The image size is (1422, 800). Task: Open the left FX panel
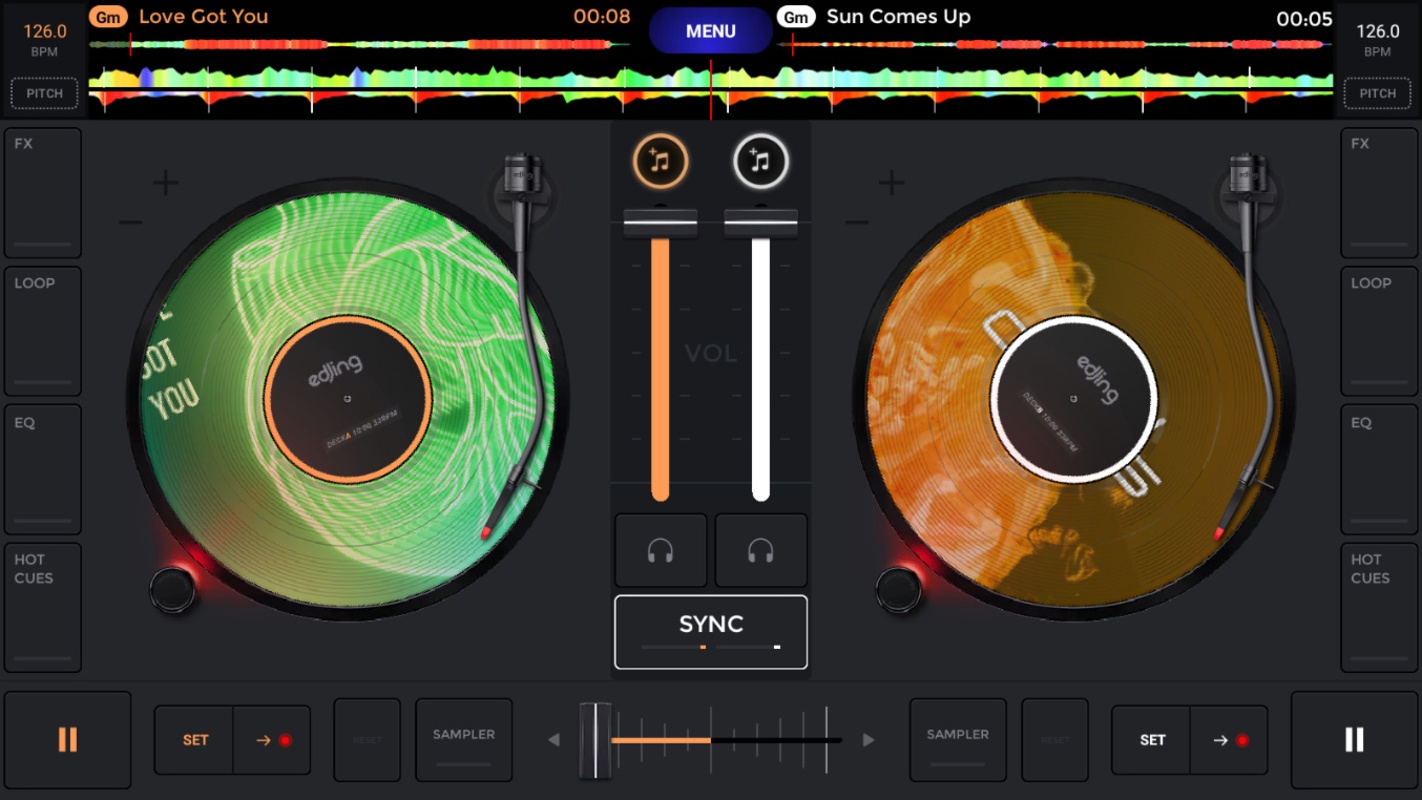point(43,193)
